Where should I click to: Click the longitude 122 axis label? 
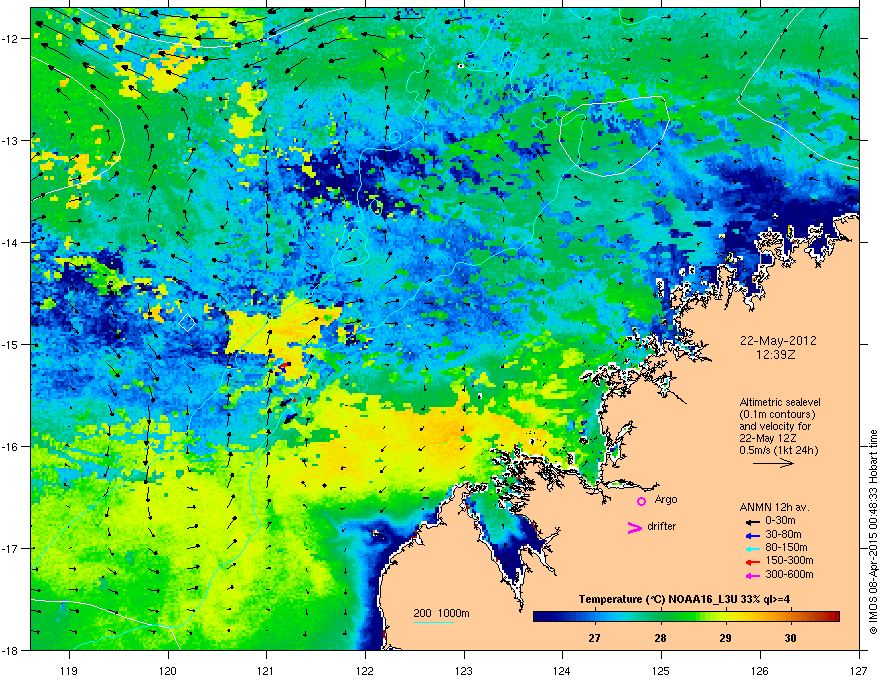click(365, 670)
